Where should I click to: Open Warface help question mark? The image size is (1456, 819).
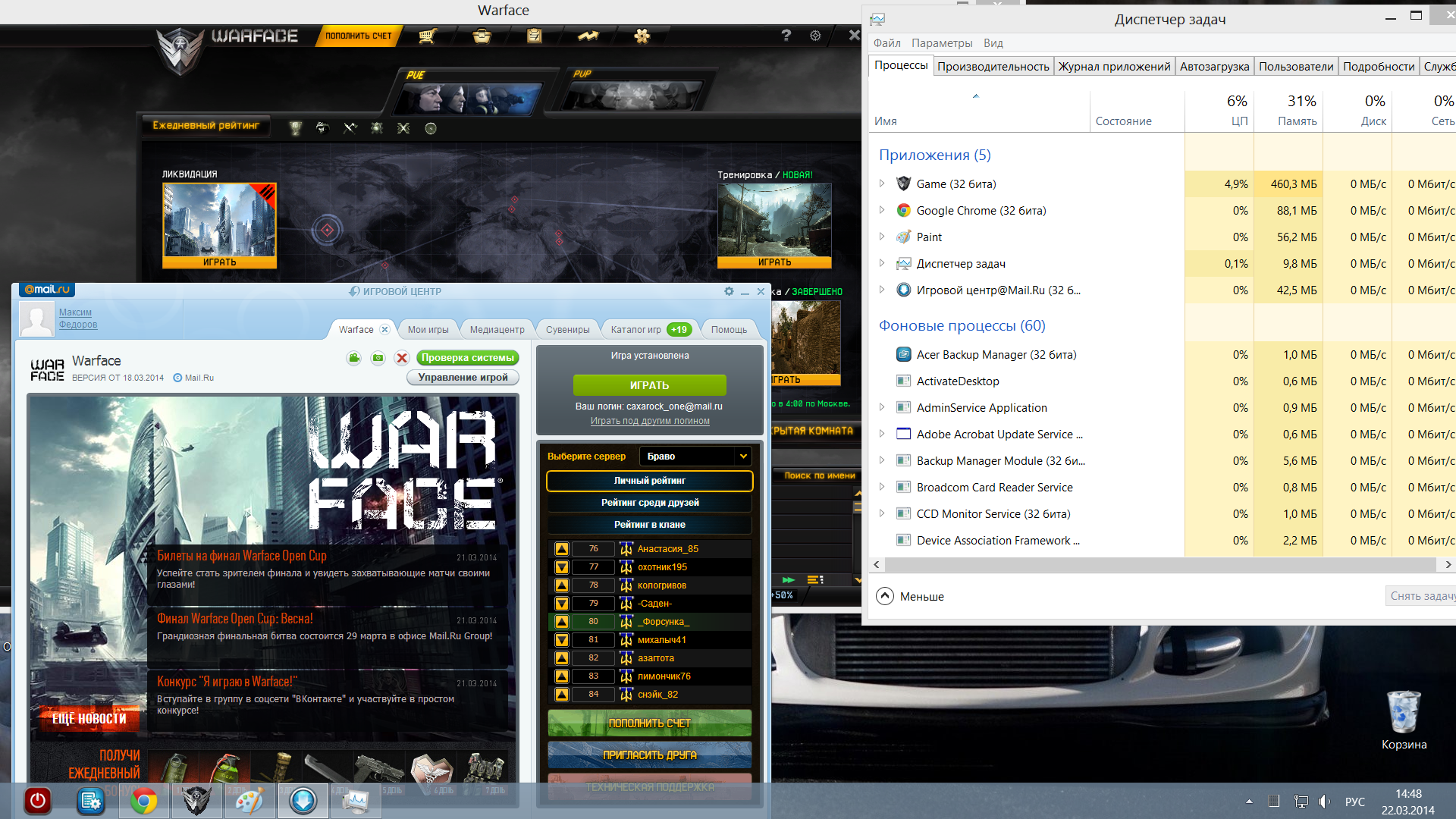click(786, 36)
